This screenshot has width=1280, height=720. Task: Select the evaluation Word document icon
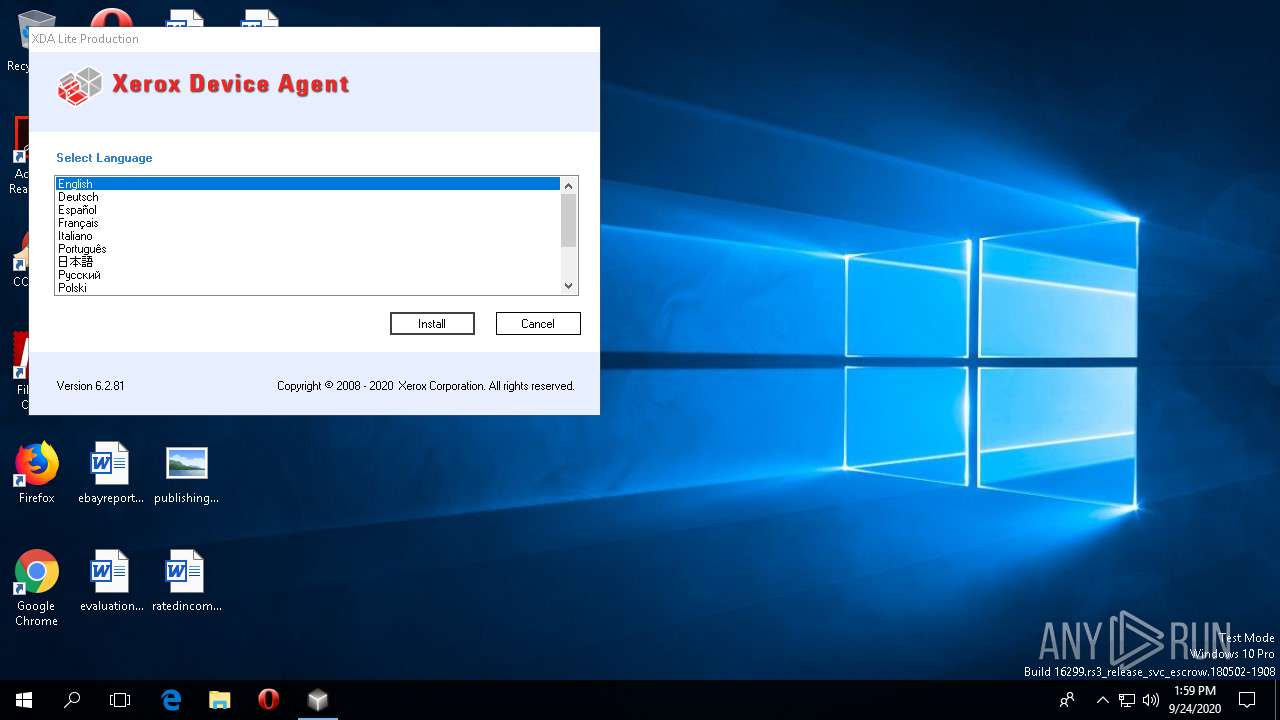(x=111, y=582)
